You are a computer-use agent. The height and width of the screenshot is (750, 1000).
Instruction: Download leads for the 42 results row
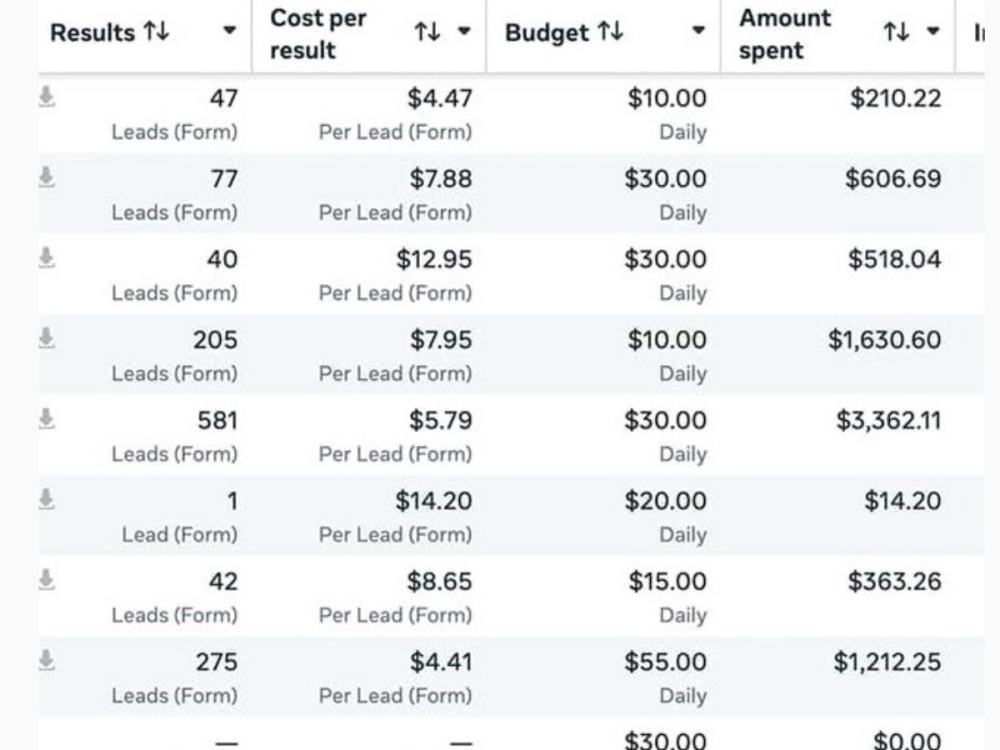point(47,581)
